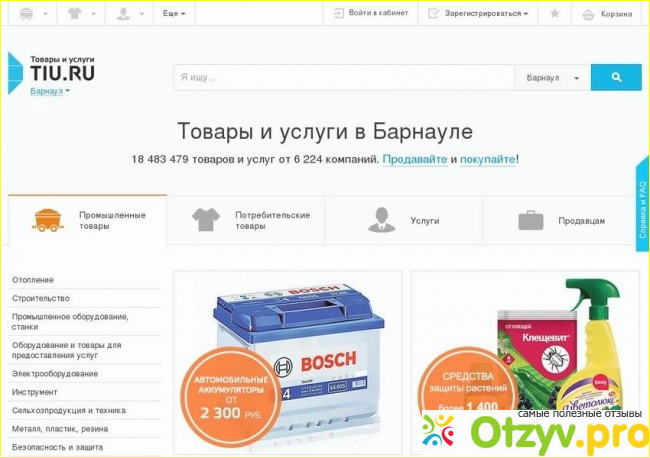Expand the Еще dropdown menu
Screen dimensions: 650x458
[x=175, y=14]
